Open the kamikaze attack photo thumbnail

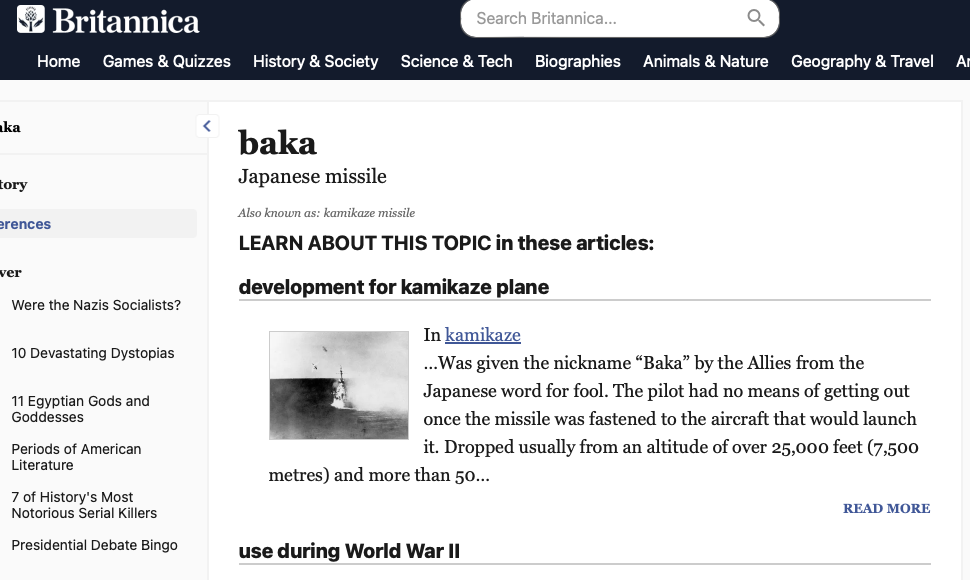tap(338, 385)
